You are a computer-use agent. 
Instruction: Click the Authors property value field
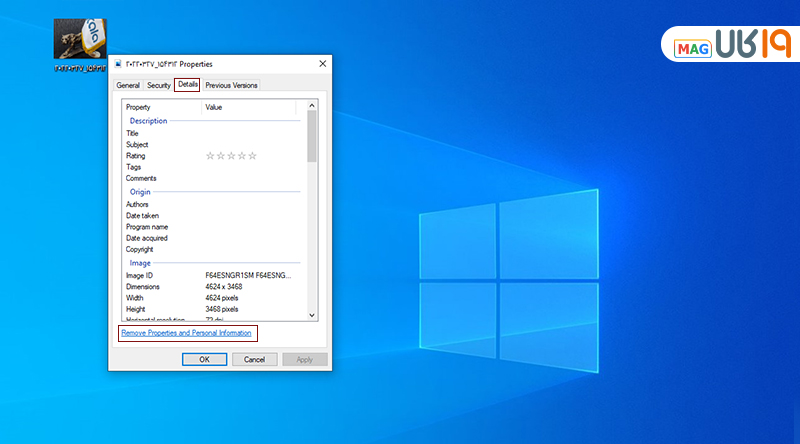(x=250, y=204)
